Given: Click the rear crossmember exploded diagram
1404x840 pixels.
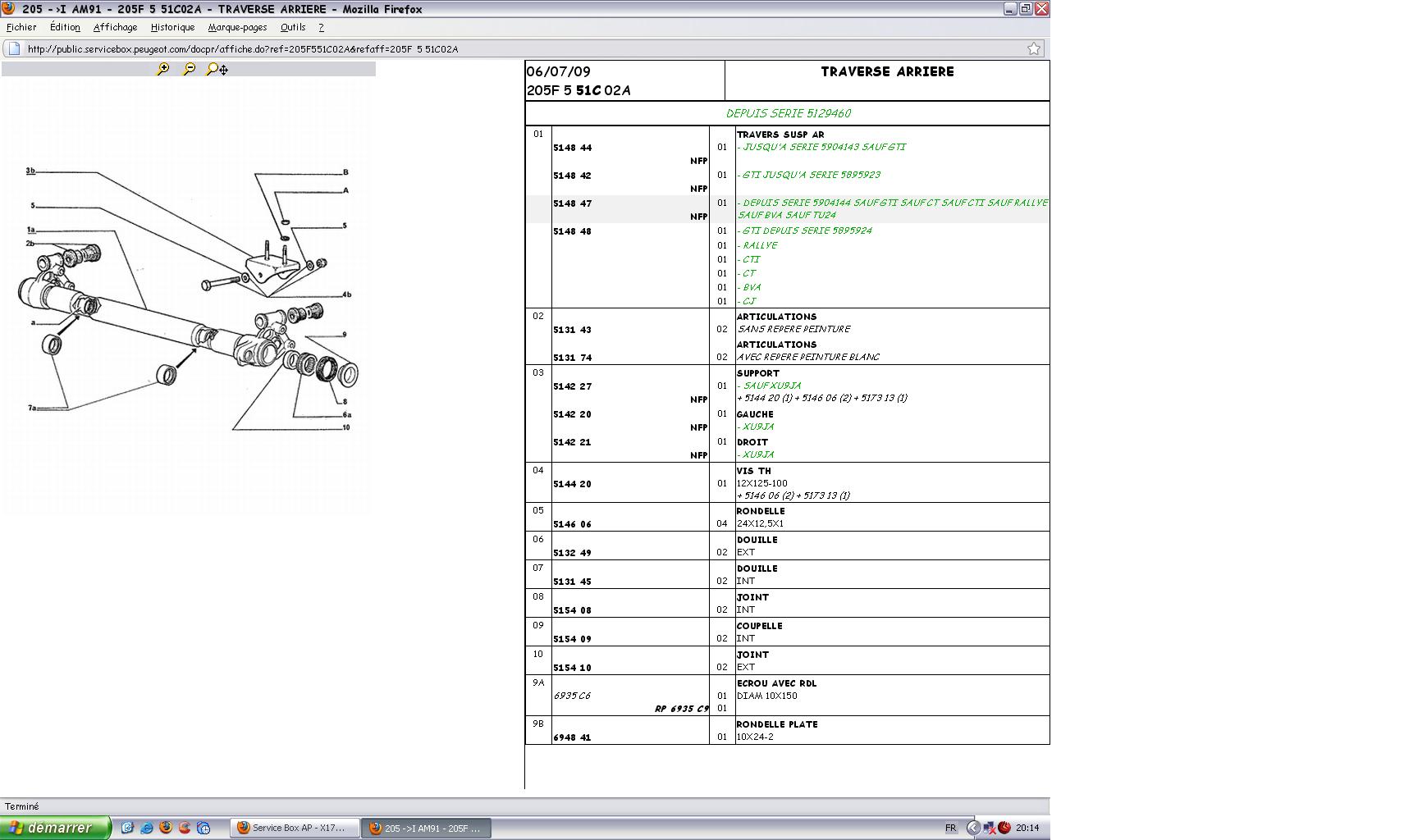Looking at the screenshot, I should (189, 299).
